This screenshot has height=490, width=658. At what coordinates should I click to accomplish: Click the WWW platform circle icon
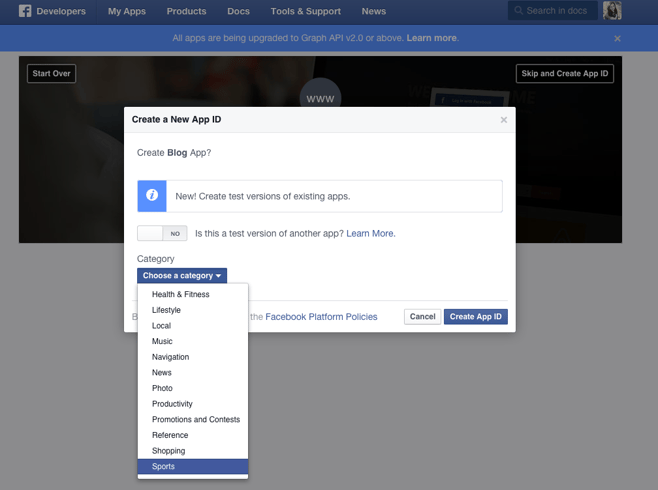[x=320, y=94]
